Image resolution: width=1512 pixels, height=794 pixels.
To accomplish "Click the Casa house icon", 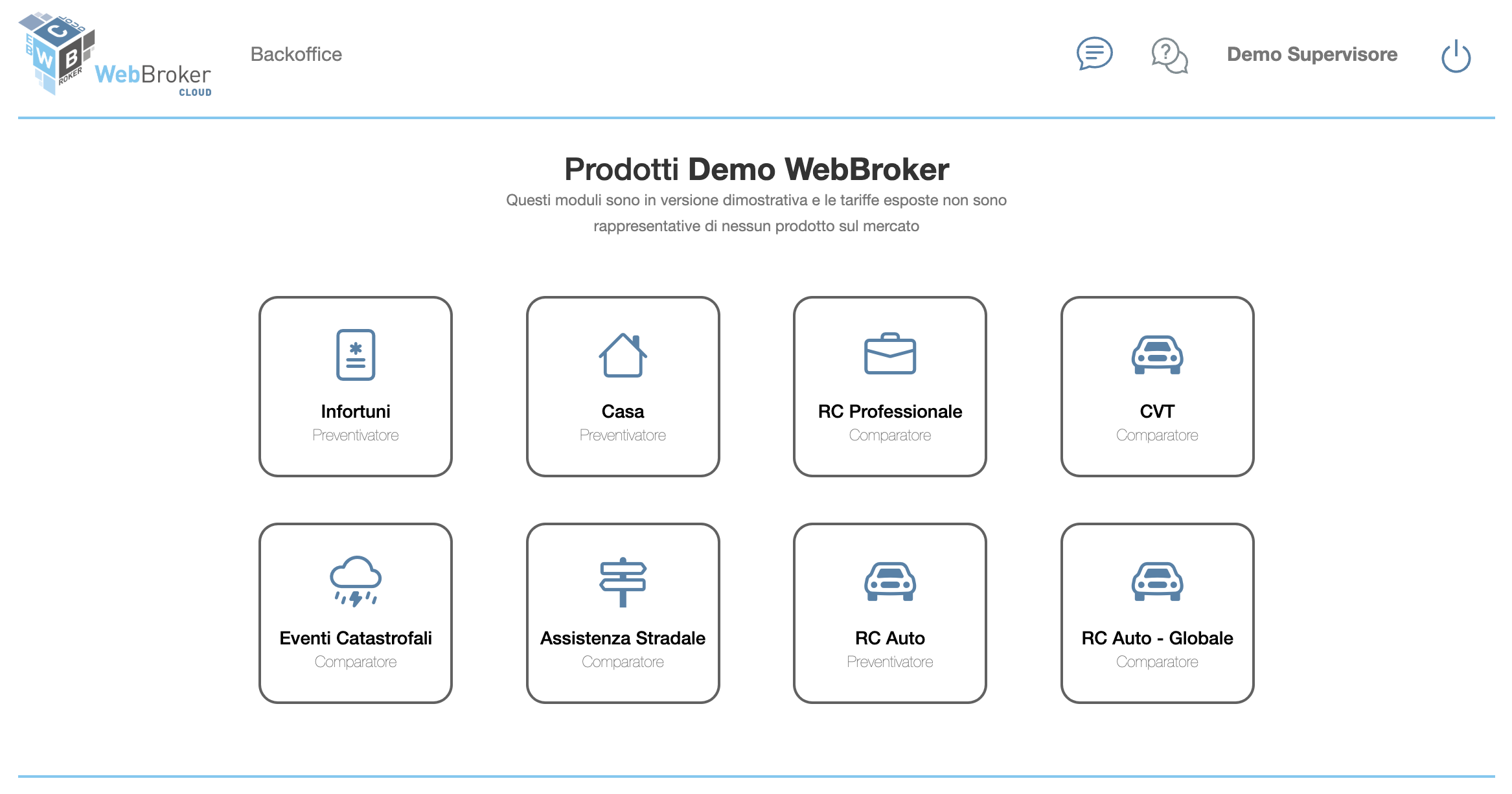I will 623,355.
